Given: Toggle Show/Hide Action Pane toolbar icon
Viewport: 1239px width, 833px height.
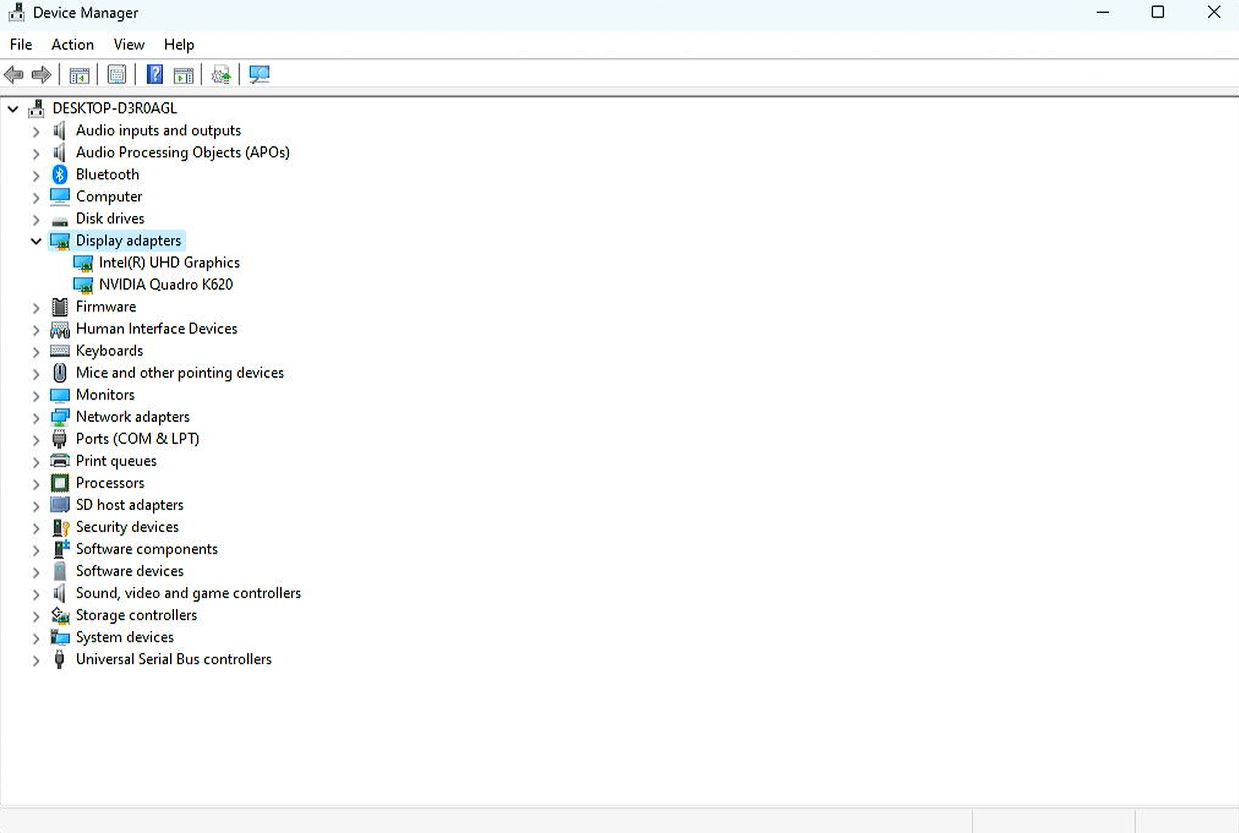Looking at the screenshot, I should (x=183, y=75).
